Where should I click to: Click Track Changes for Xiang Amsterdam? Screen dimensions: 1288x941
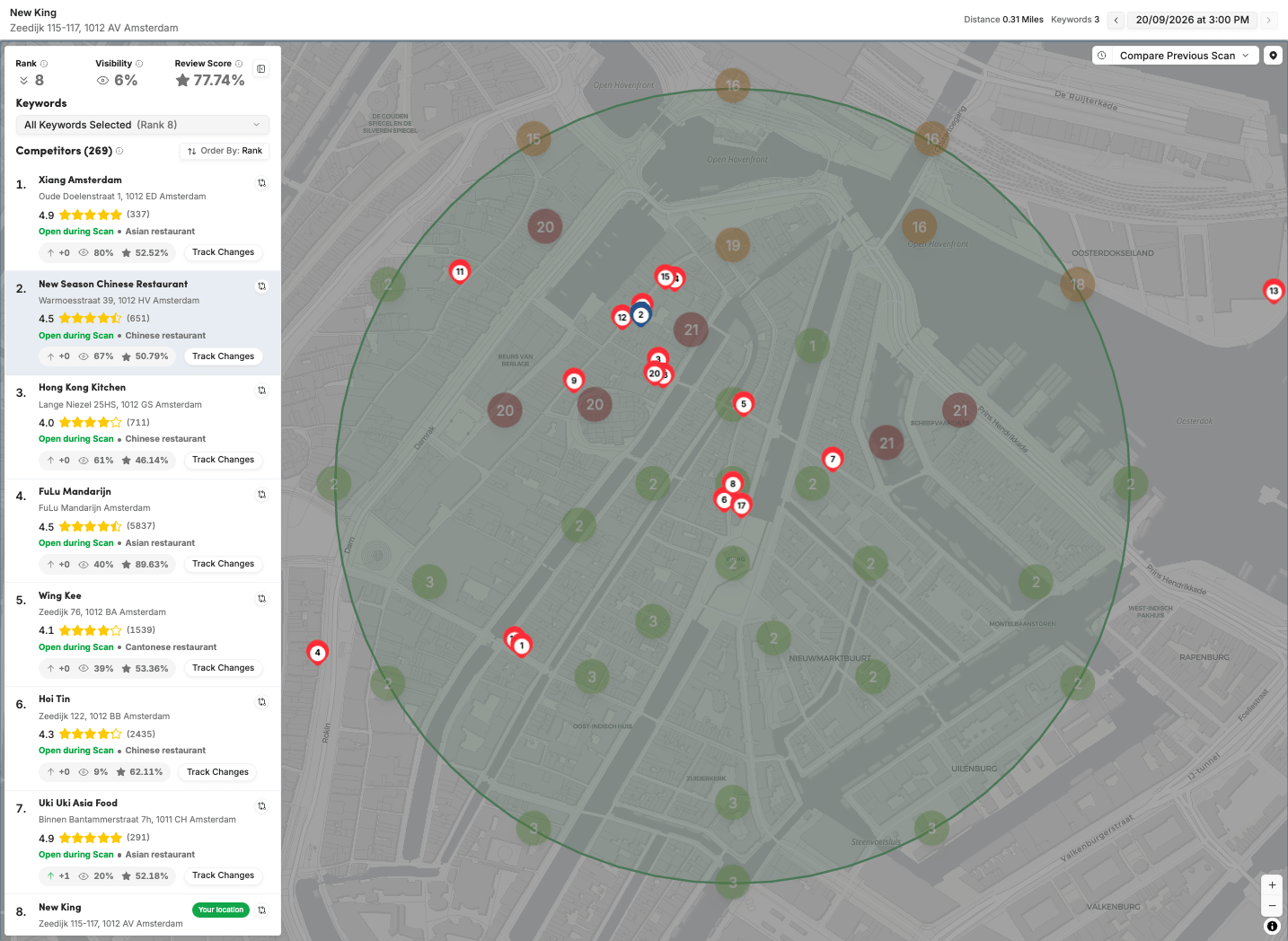pos(223,252)
